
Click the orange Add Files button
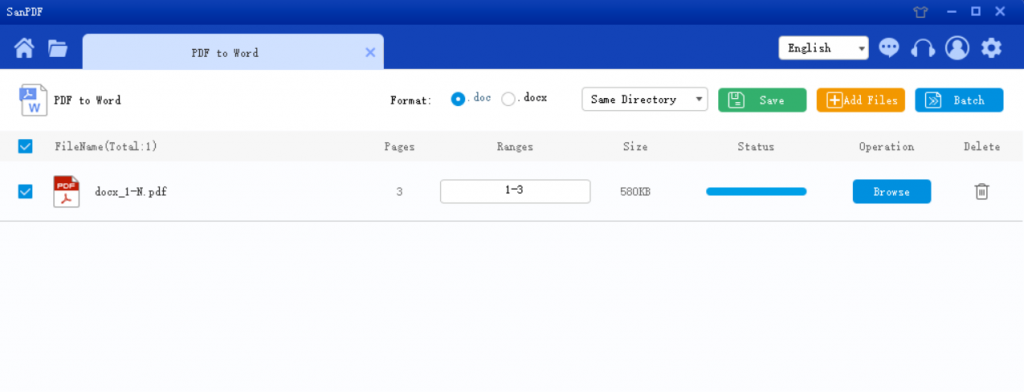click(x=861, y=100)
